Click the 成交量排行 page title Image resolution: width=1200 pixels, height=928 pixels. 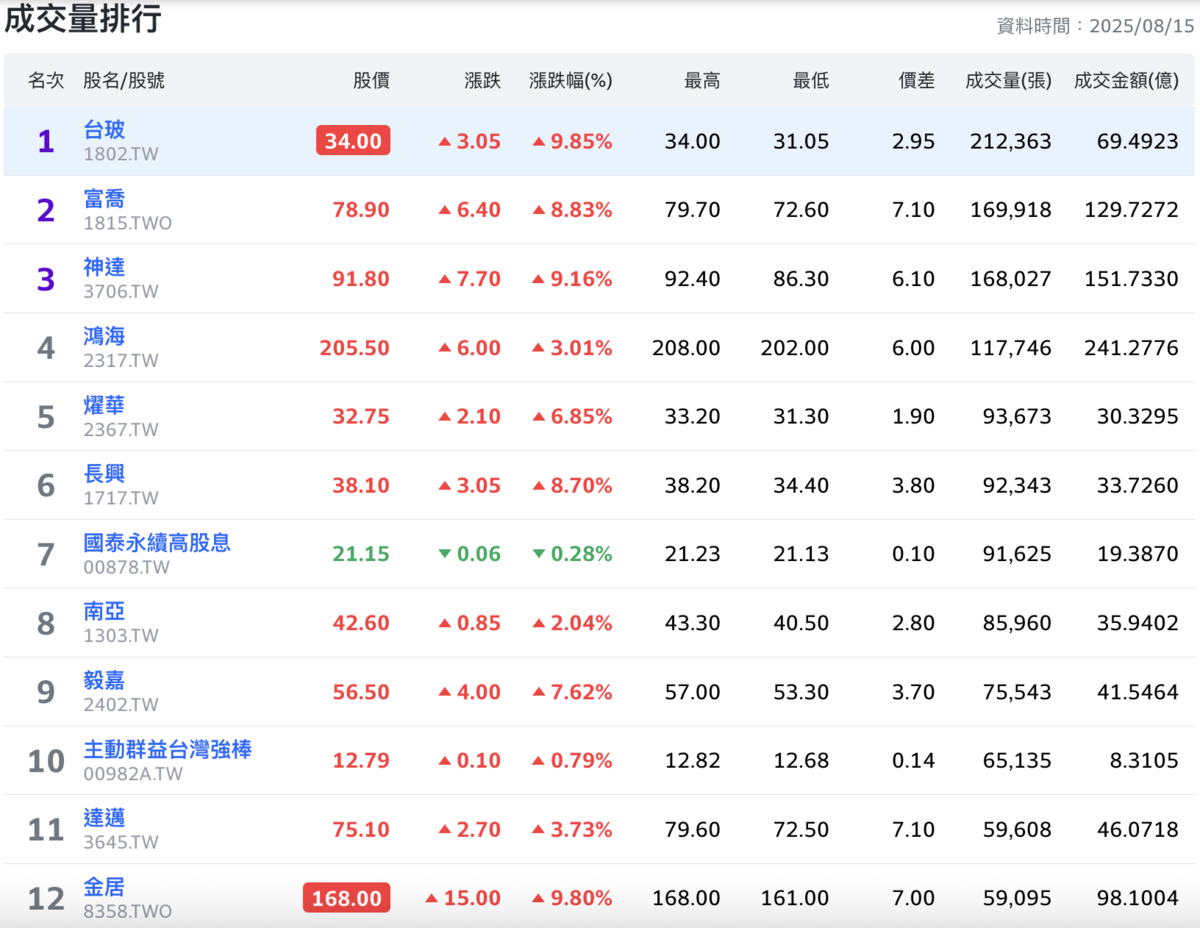[x=83, y=19]
